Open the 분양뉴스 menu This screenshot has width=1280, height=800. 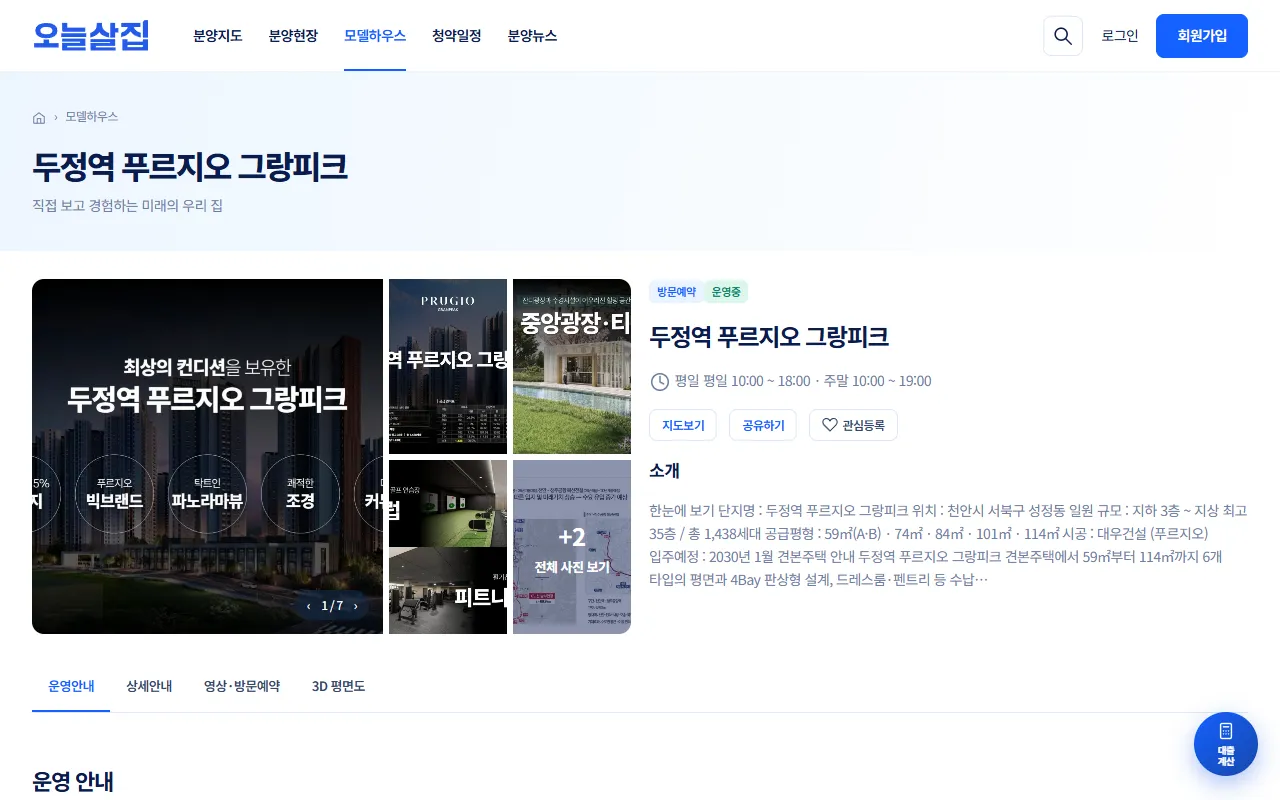(532, 36)
